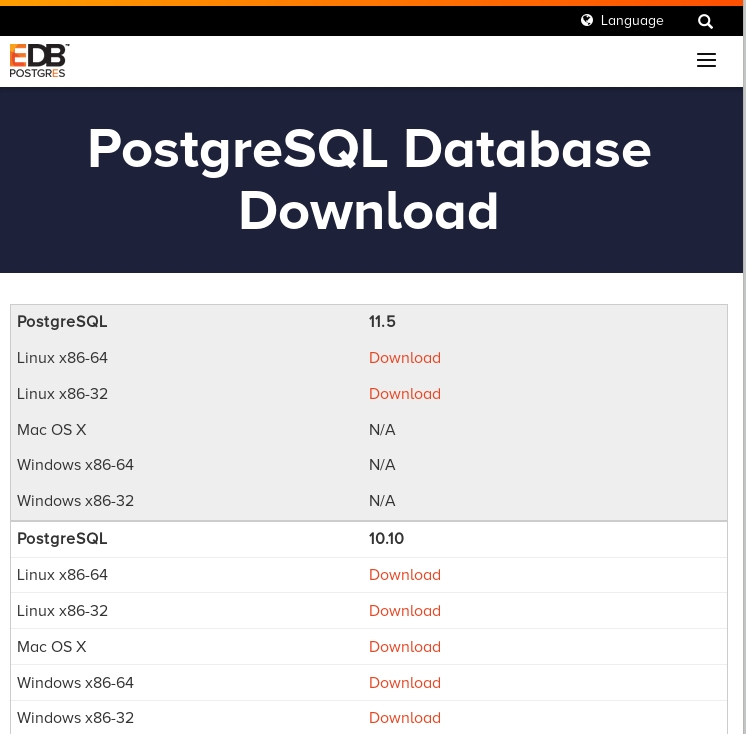Click N/A in the 11.5 Windows x86-64 row
The image size is (746, 734).
382,465
